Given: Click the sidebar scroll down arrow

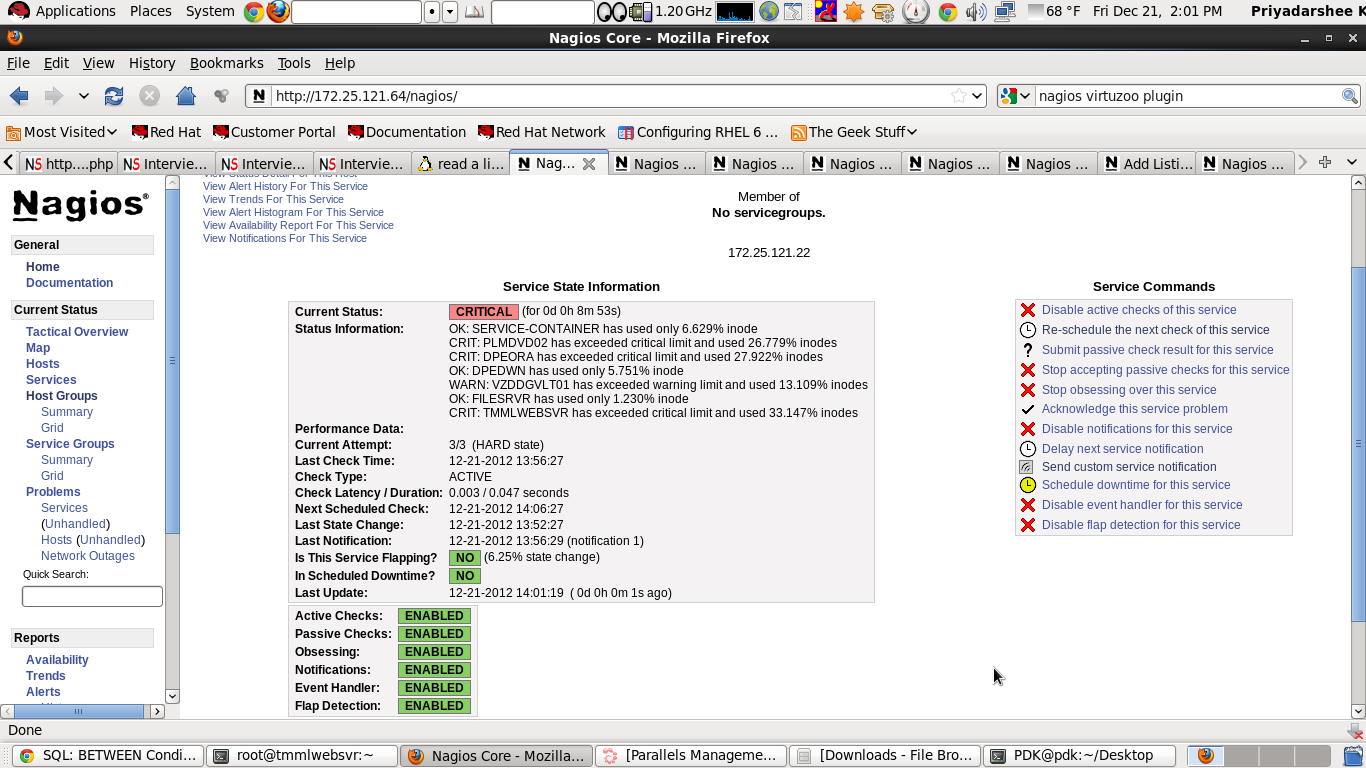Looking at the screenshot, I should pyautogui.click(x=172, y=696).
